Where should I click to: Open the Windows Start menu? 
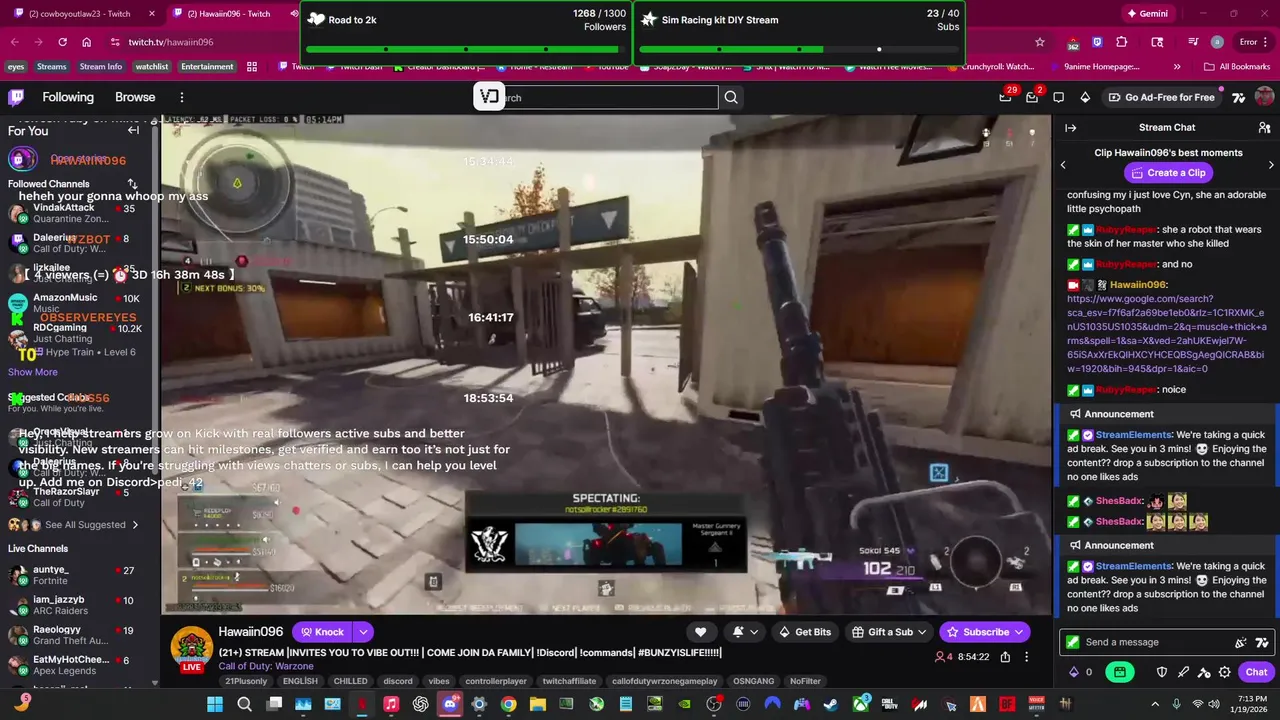[216, 704]
